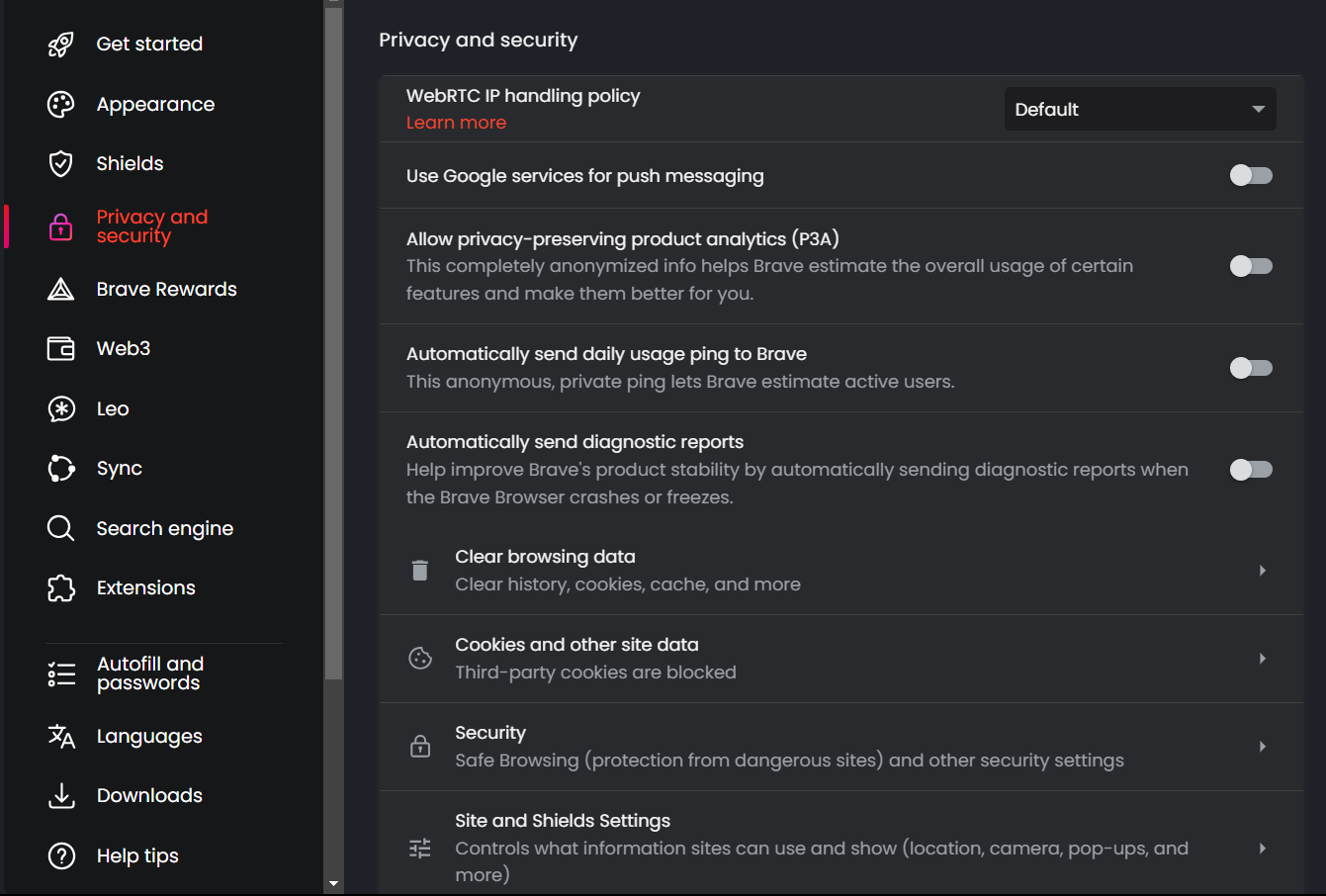Open Site and Shields Settings title
Viewport: 1326px width, 896px height.
[563, 821]
